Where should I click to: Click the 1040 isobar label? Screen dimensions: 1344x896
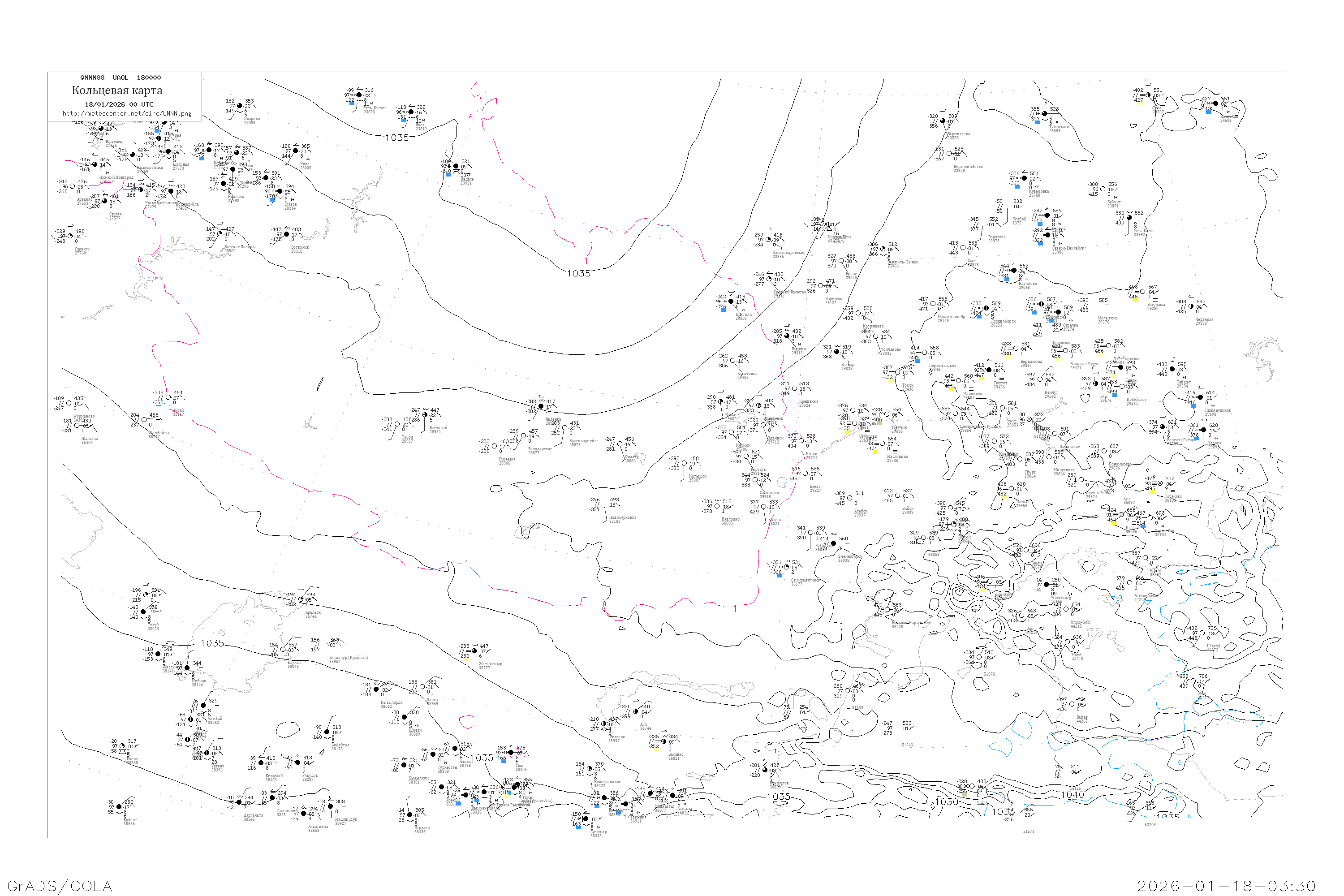(x=1072, y=794)
